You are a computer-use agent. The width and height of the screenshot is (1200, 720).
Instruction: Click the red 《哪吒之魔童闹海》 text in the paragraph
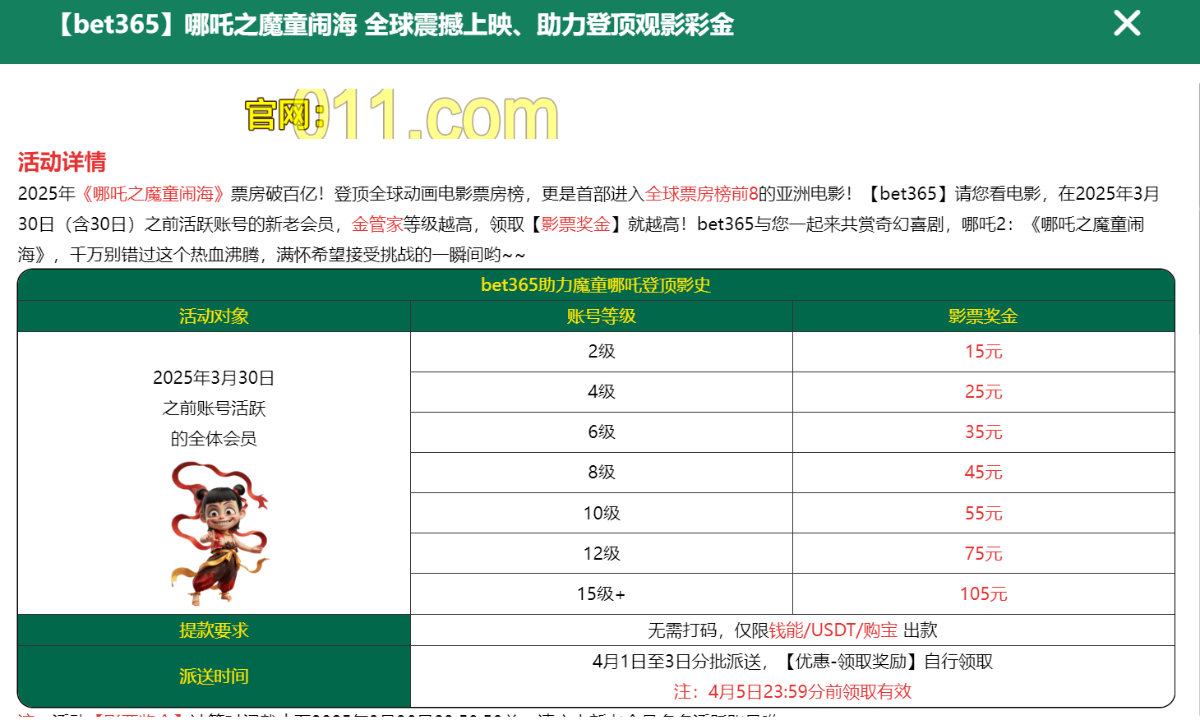coord(152,194)
